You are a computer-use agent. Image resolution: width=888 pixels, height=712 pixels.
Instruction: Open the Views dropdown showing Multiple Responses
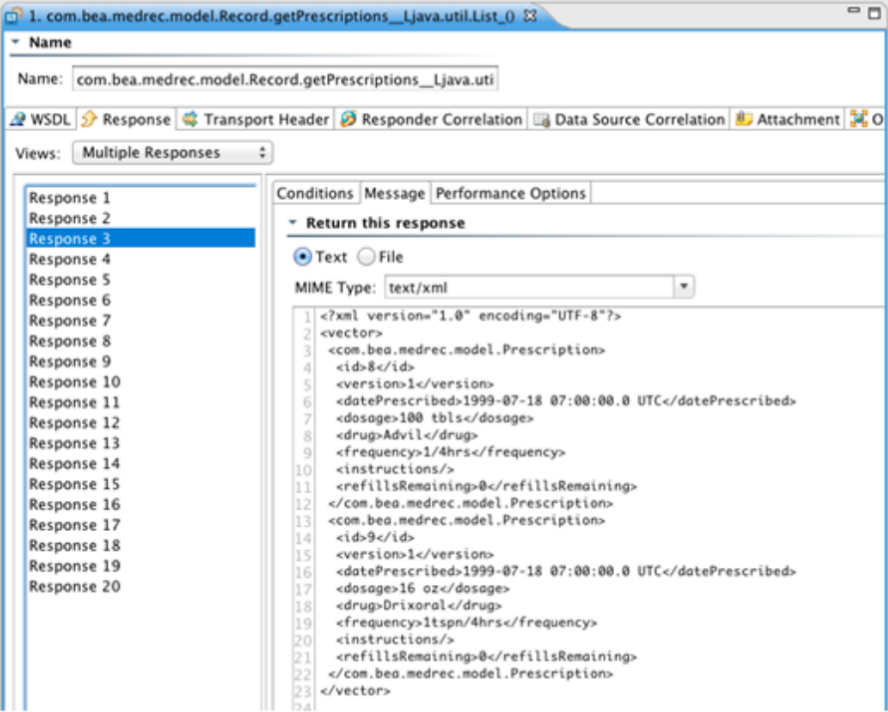point(173,153)
